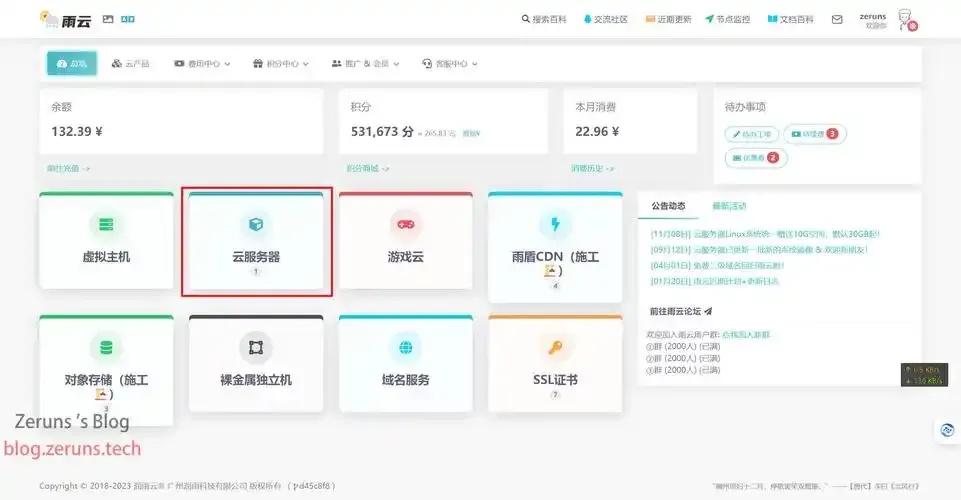Switch to the 最新活动 tab
Image resolution: width=961 pixels, height=500 pixels.
click(729, 206)
